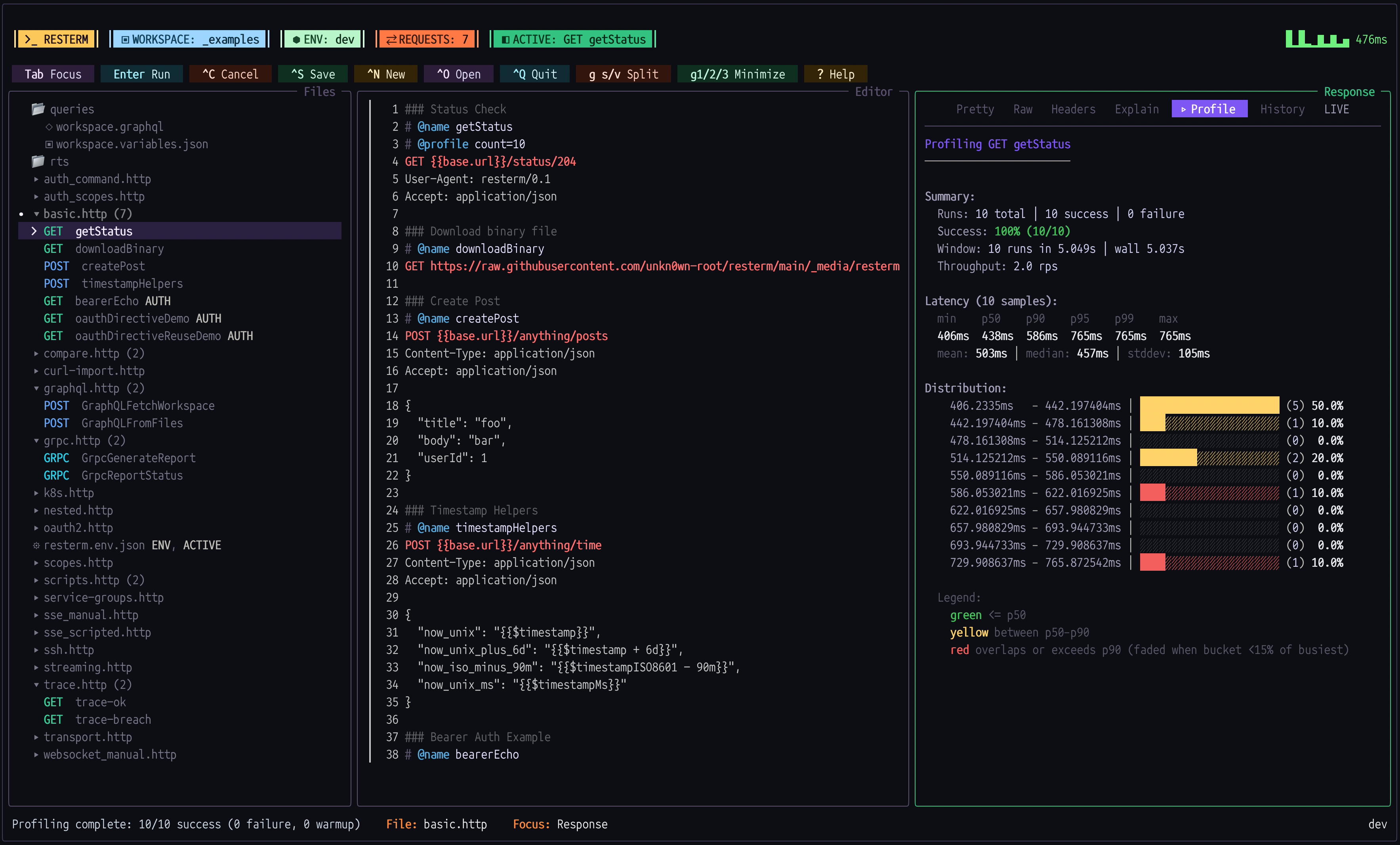Collapse trace.http (2)
Screen dimensions: 1400x845
click(36, 684)
